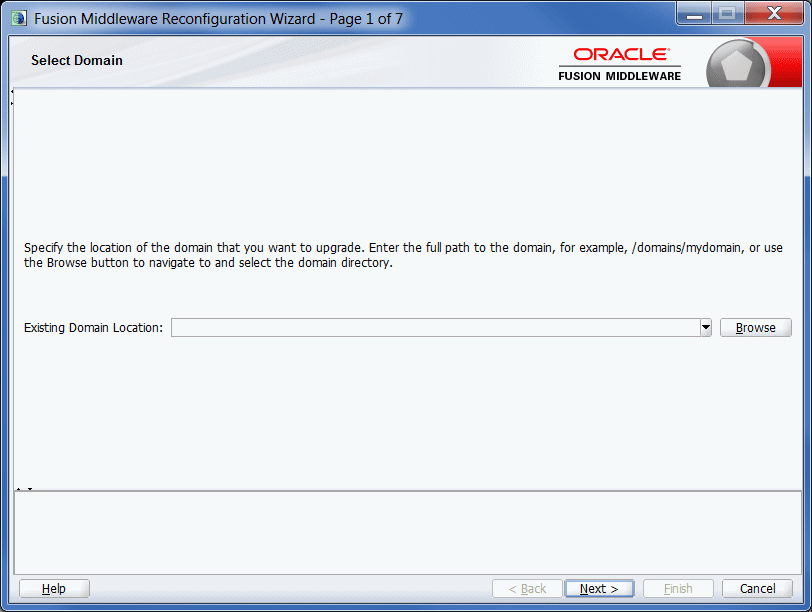Click the wizard globe icon in title bar
This screenshot has height=612, width=812.
[19, 19]
